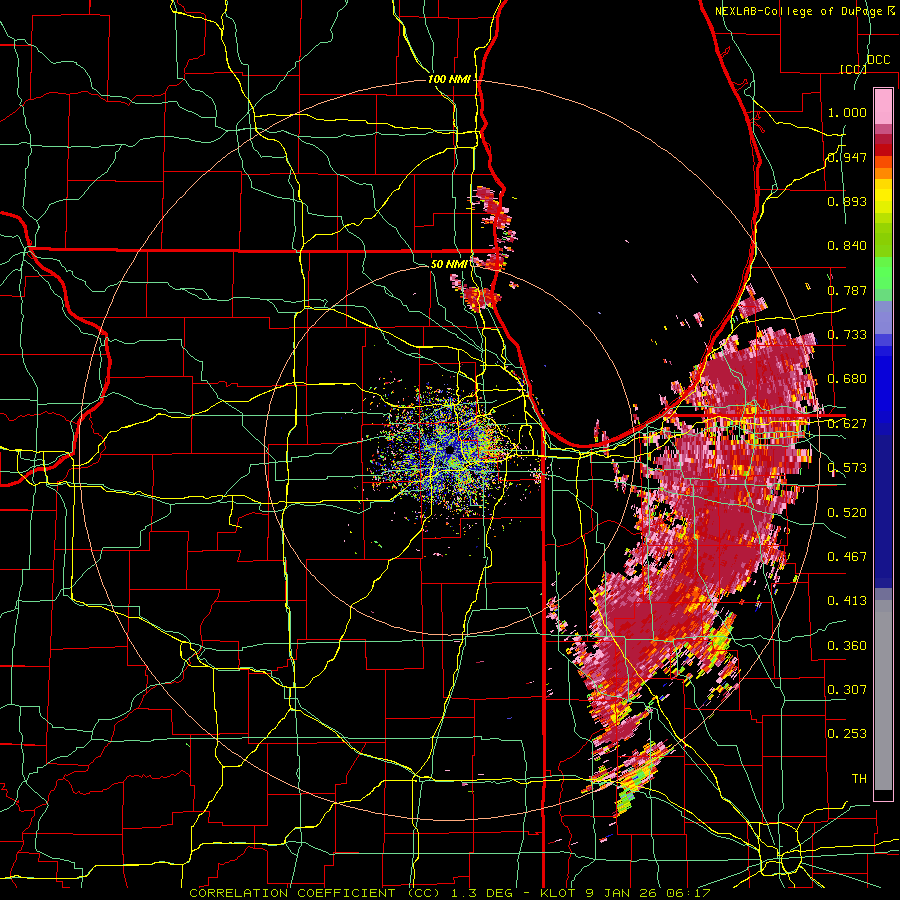This screenshot has height=900, width=900.
Task: Select the 0.467 scale value
Action: 847,557
